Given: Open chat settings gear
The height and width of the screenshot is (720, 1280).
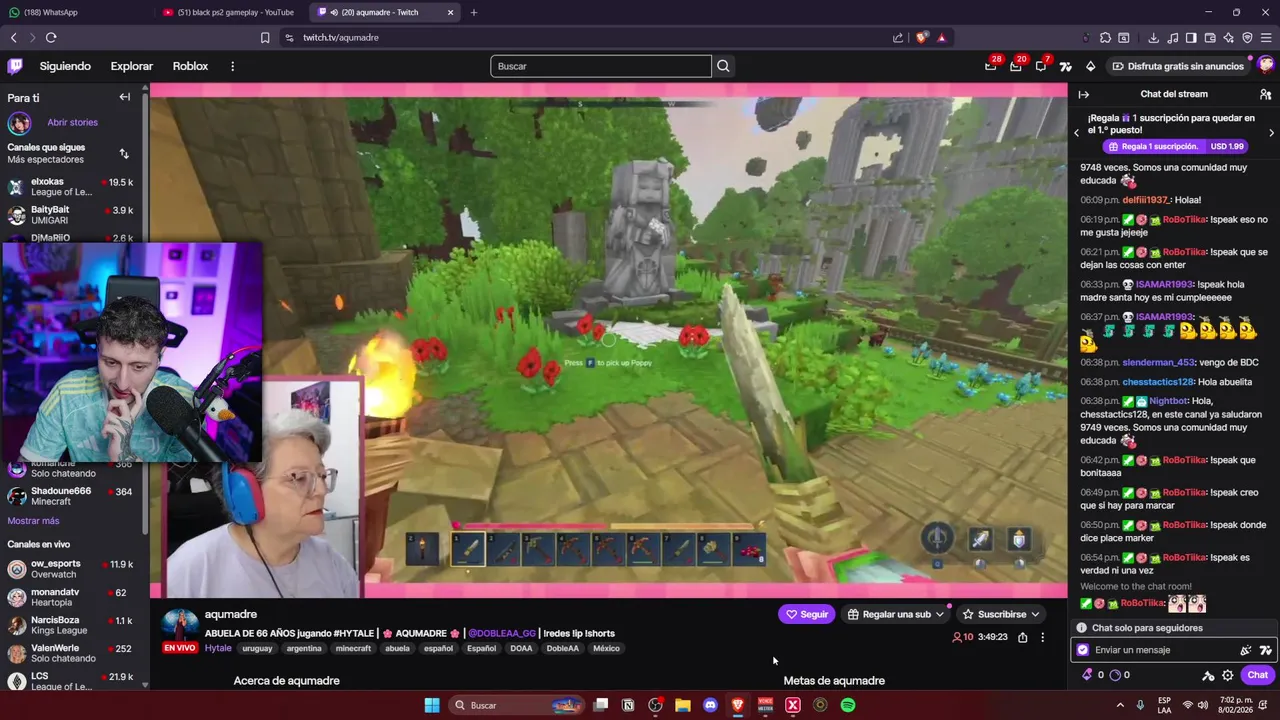Looking at the screenshot, I should [1228, 675].
